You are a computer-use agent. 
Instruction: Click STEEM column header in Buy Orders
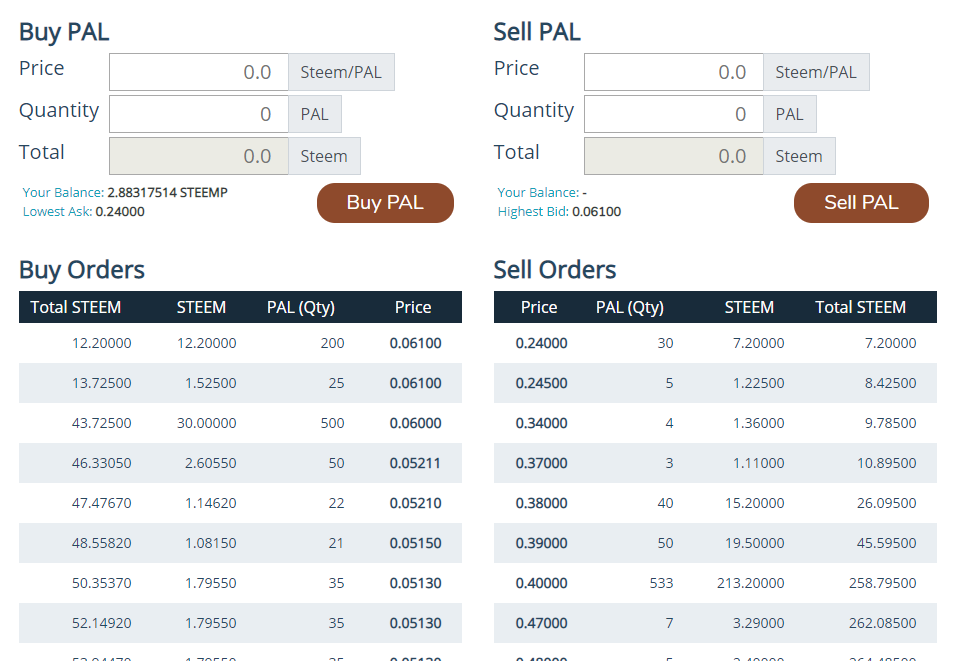pyautogui.click(x=201, y=307)
